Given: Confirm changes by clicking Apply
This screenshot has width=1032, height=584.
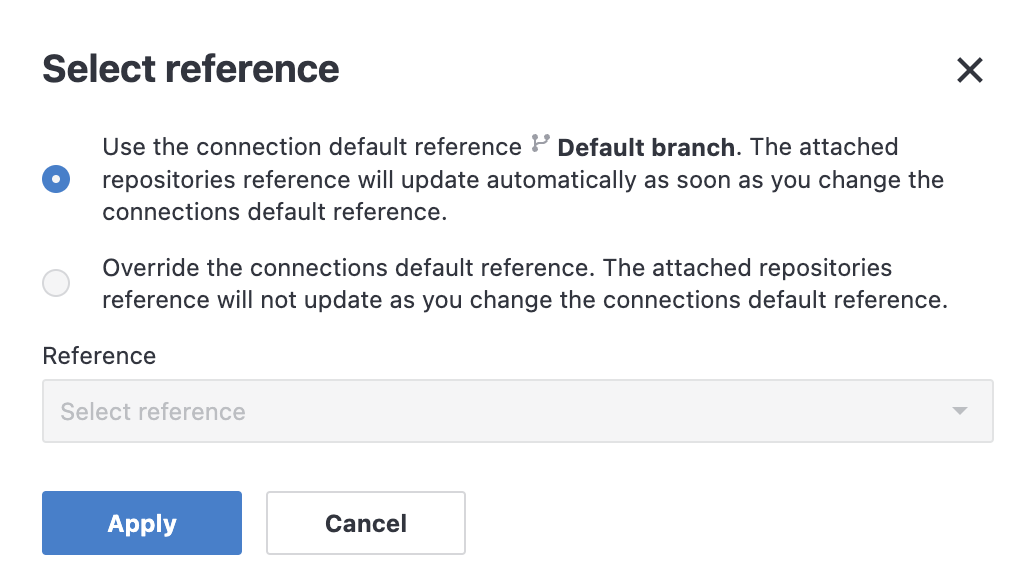Looking at the screenshot, I should [x=141, y=522].
